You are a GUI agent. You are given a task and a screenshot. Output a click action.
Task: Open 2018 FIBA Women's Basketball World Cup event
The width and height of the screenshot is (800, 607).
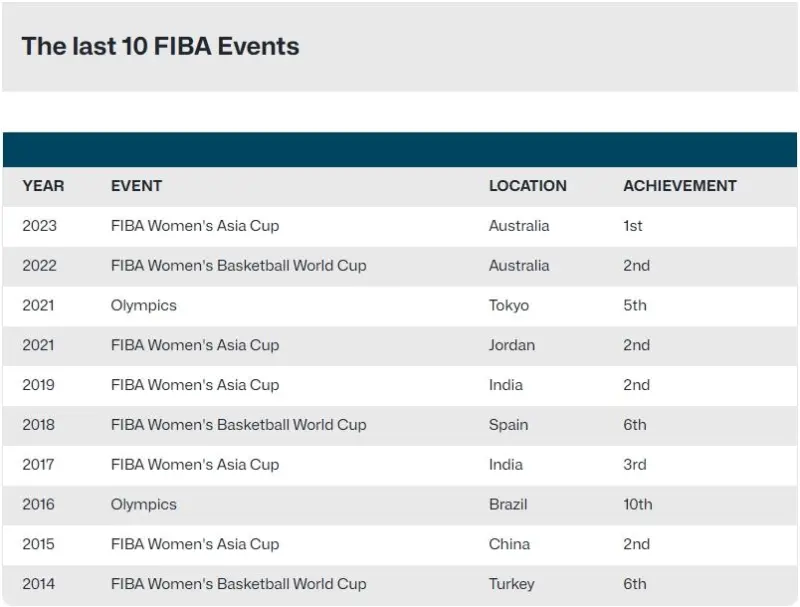(238, 425)
